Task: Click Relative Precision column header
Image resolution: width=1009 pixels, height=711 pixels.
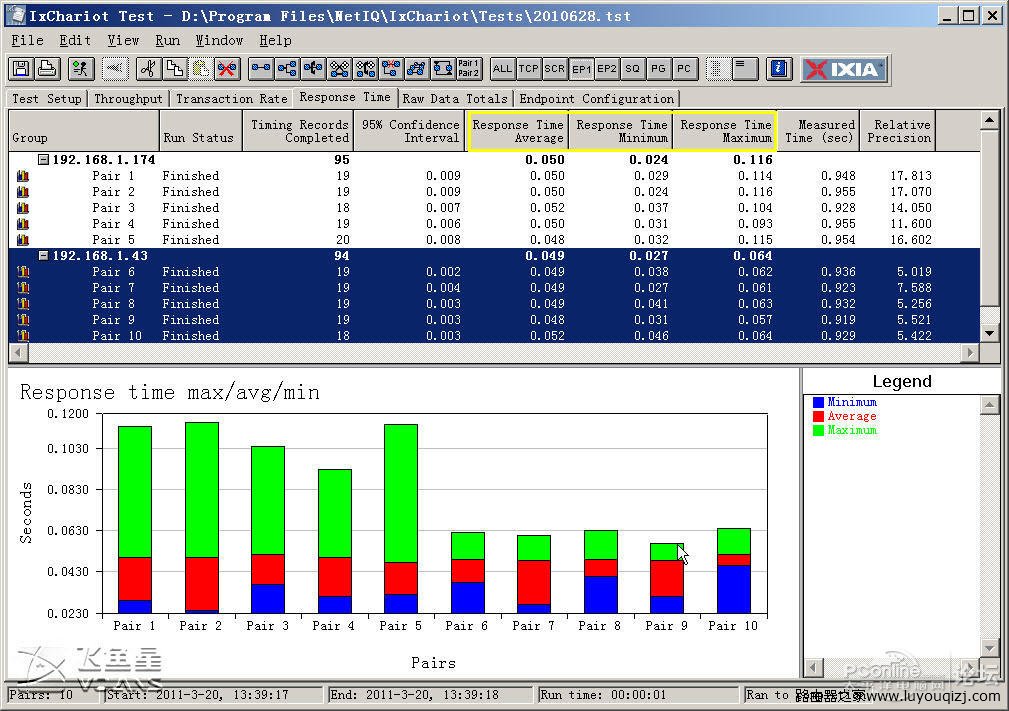Action: (x=898, y=131)
